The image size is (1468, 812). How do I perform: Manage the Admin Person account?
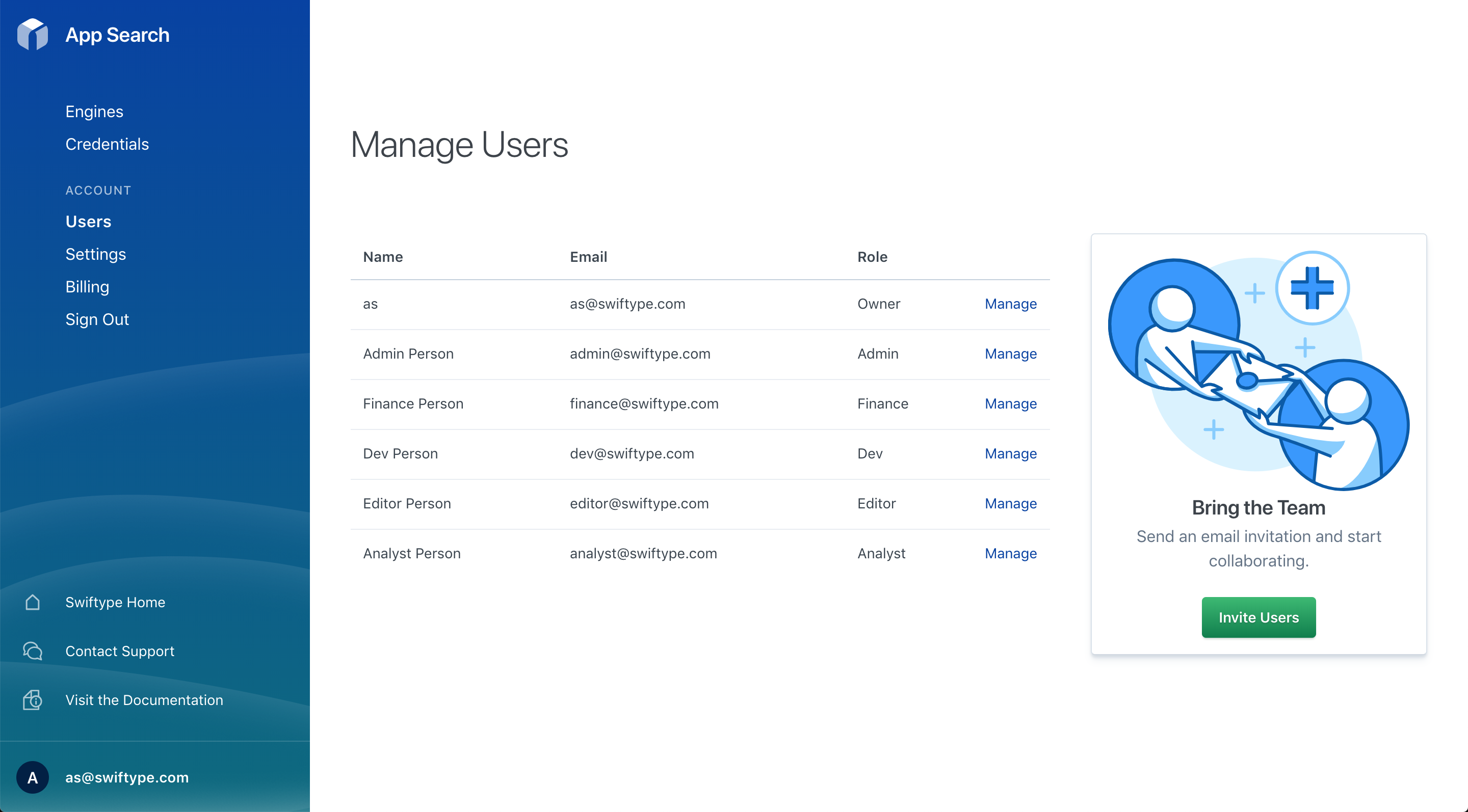tap(1010, 354)
